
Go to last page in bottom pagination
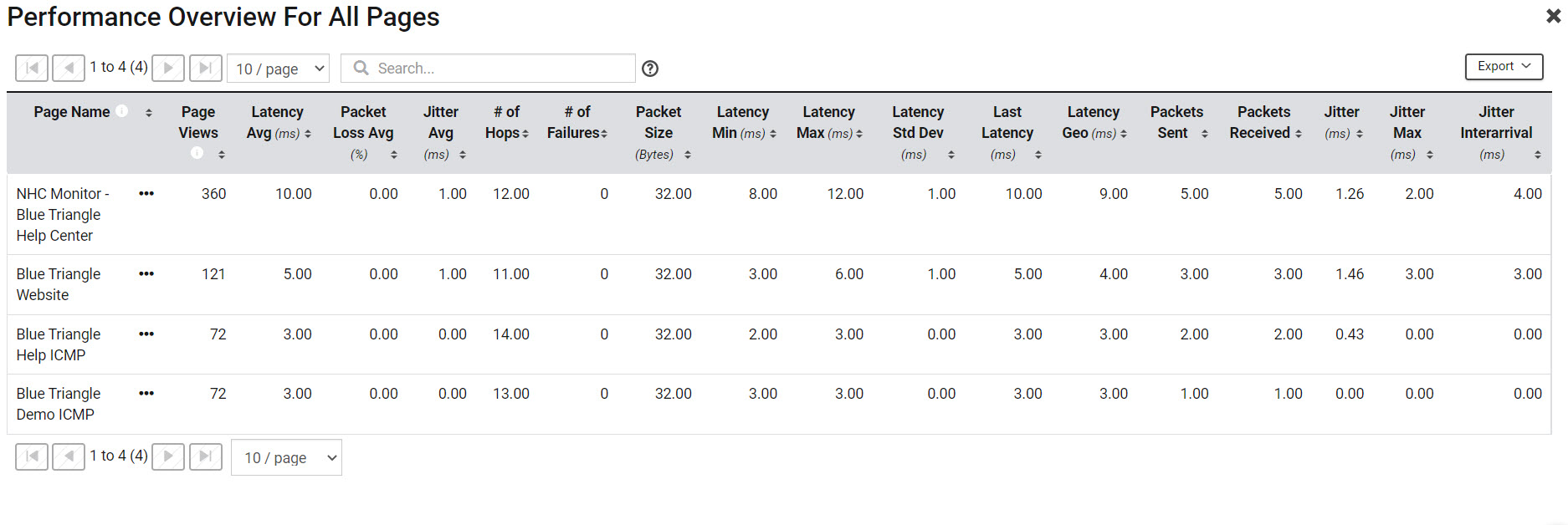(205, 456)
